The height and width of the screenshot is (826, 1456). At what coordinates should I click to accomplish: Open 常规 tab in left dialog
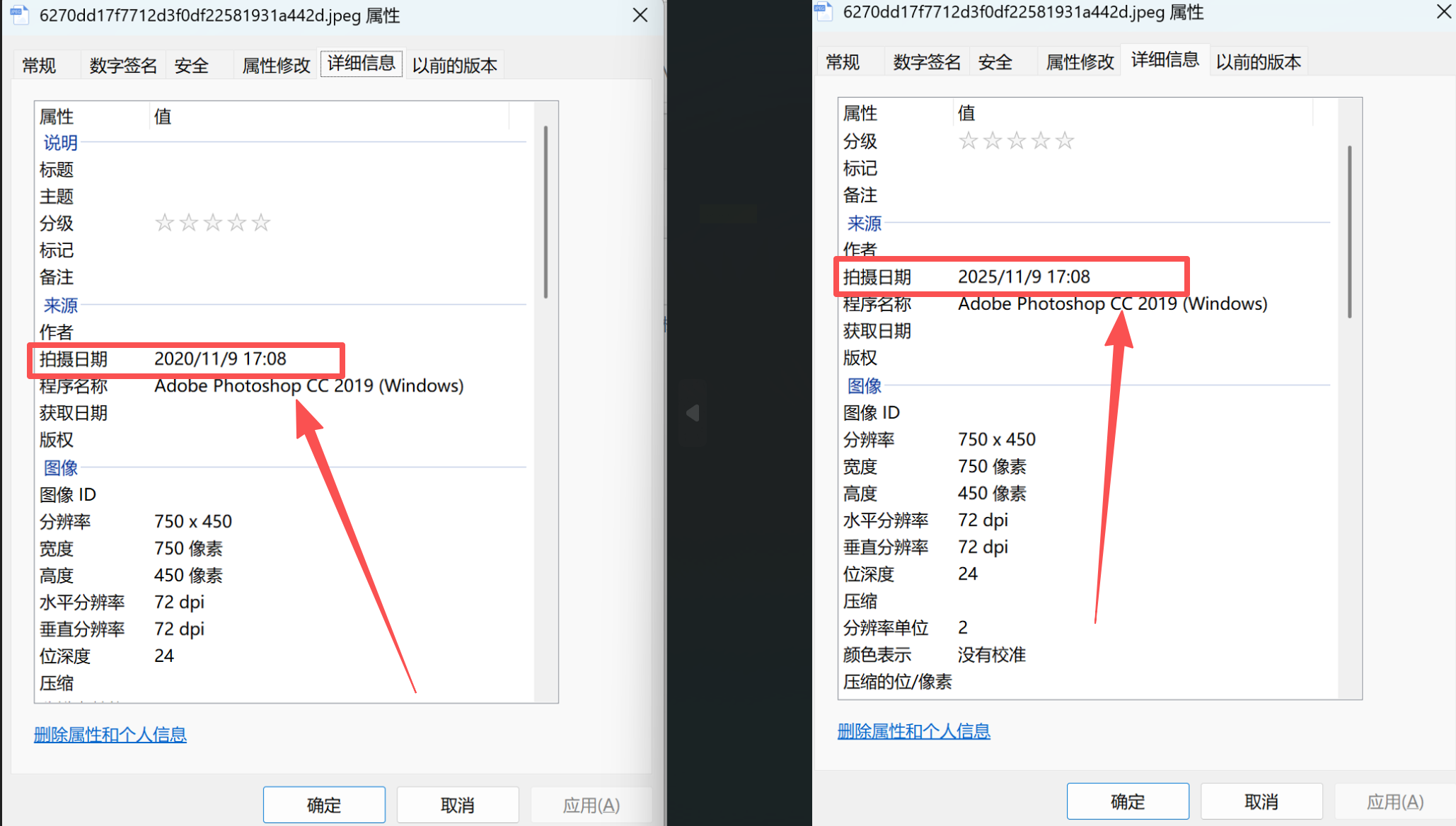39,65
